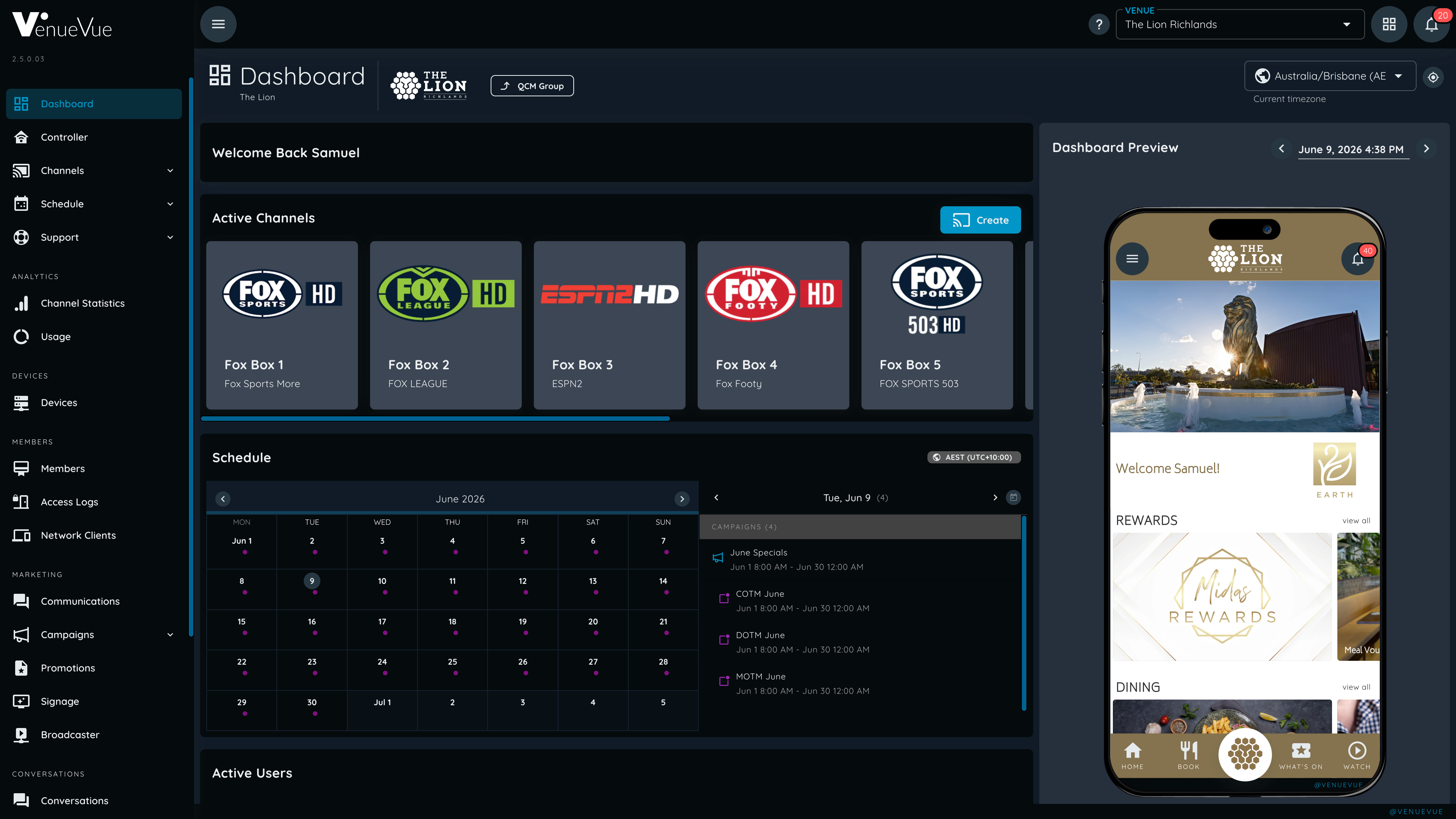This screenshot has width=1456, height=819.
Task: Open Conversations from the sidebar
Action: pos(94,800)
